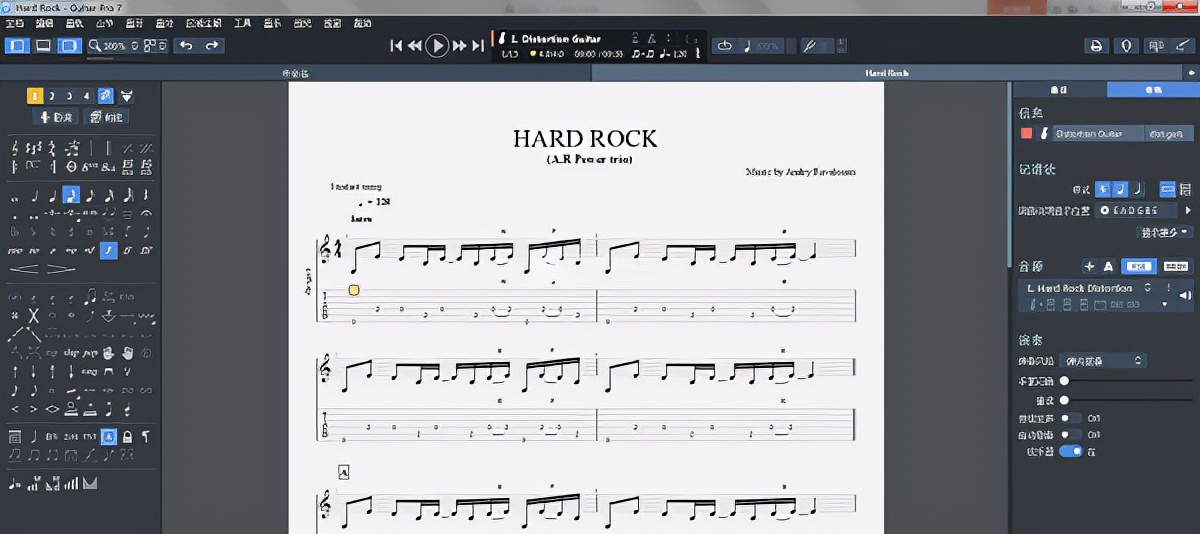Open the first menu in the menu bar
The width and height of the screenshot is (1200, 534).
pos(15,22)
